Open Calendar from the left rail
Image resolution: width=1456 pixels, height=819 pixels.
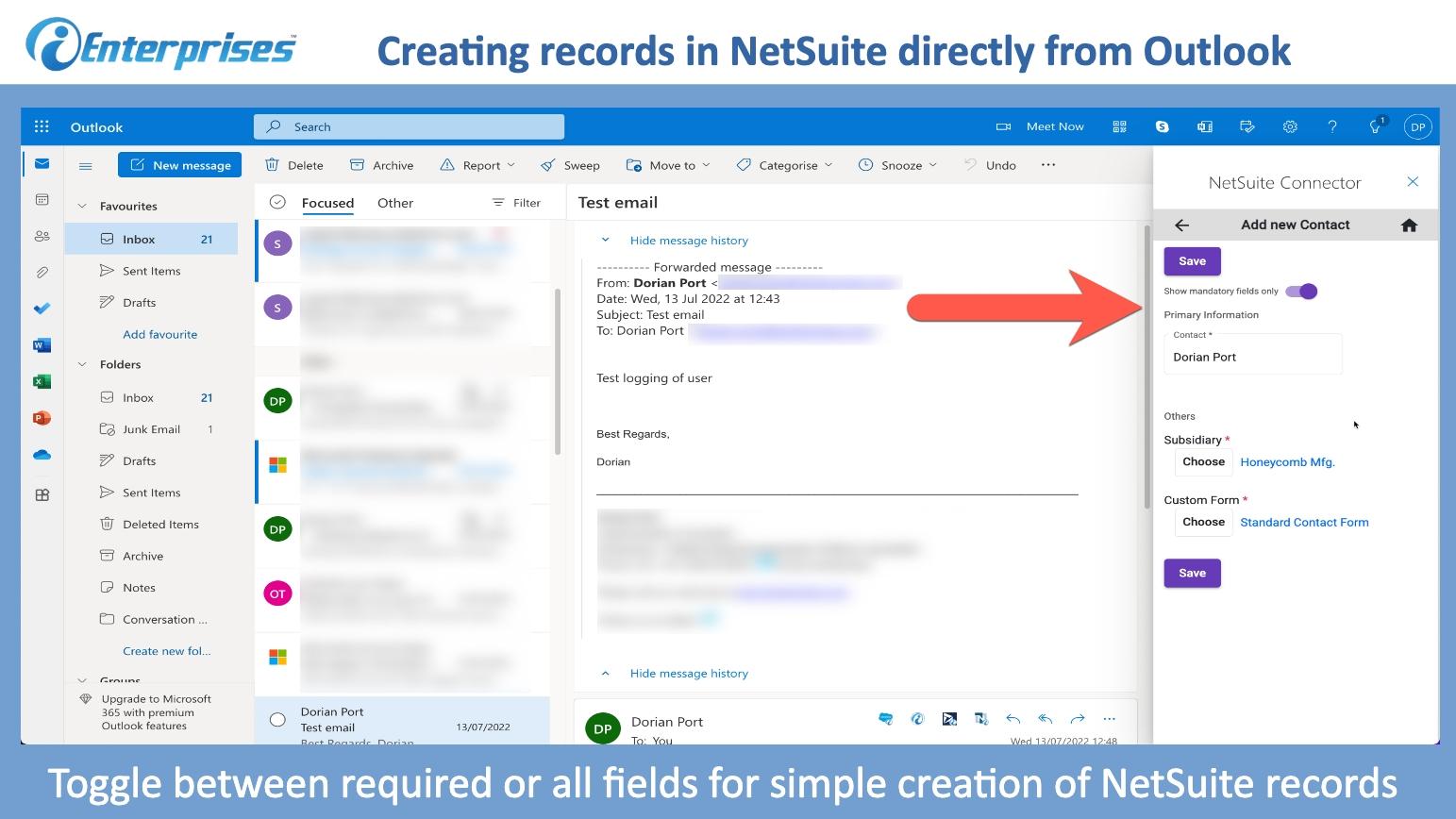(42, 200)
